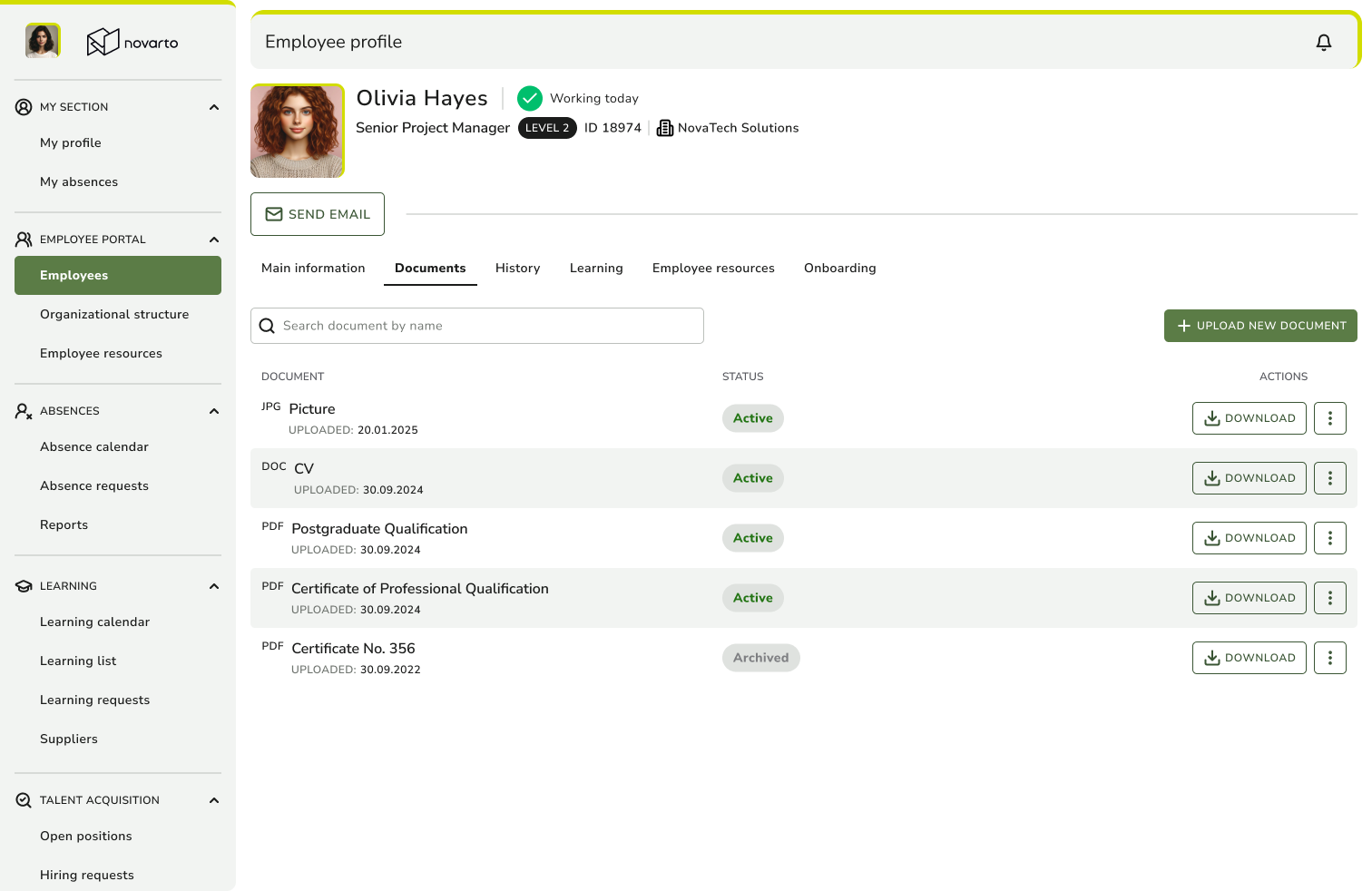Click the Absences section icon
Viewport: 1372px width, 891px height.
click(24, 411)
